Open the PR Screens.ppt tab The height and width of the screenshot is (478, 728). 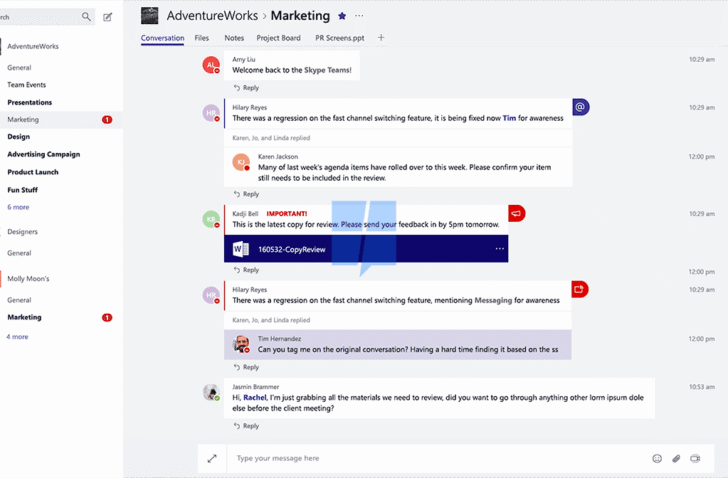340,38
